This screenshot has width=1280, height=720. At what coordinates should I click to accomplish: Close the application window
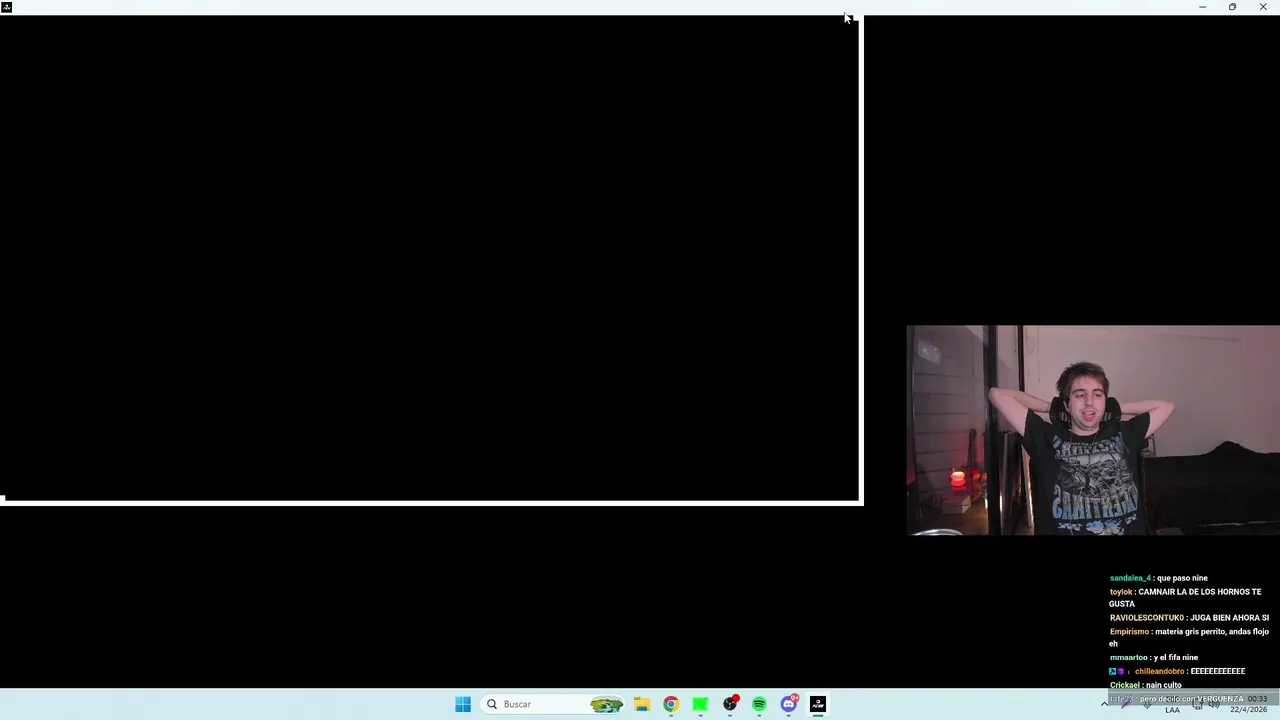(x=1263, y=7)
